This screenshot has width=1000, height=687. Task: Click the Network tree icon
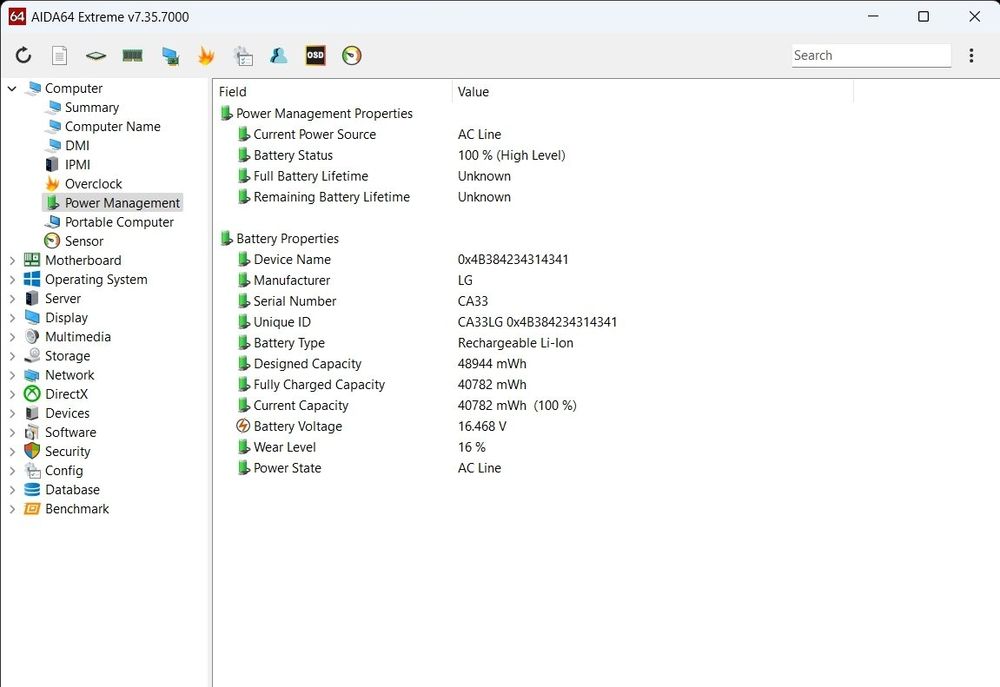[x=32, y=375]
